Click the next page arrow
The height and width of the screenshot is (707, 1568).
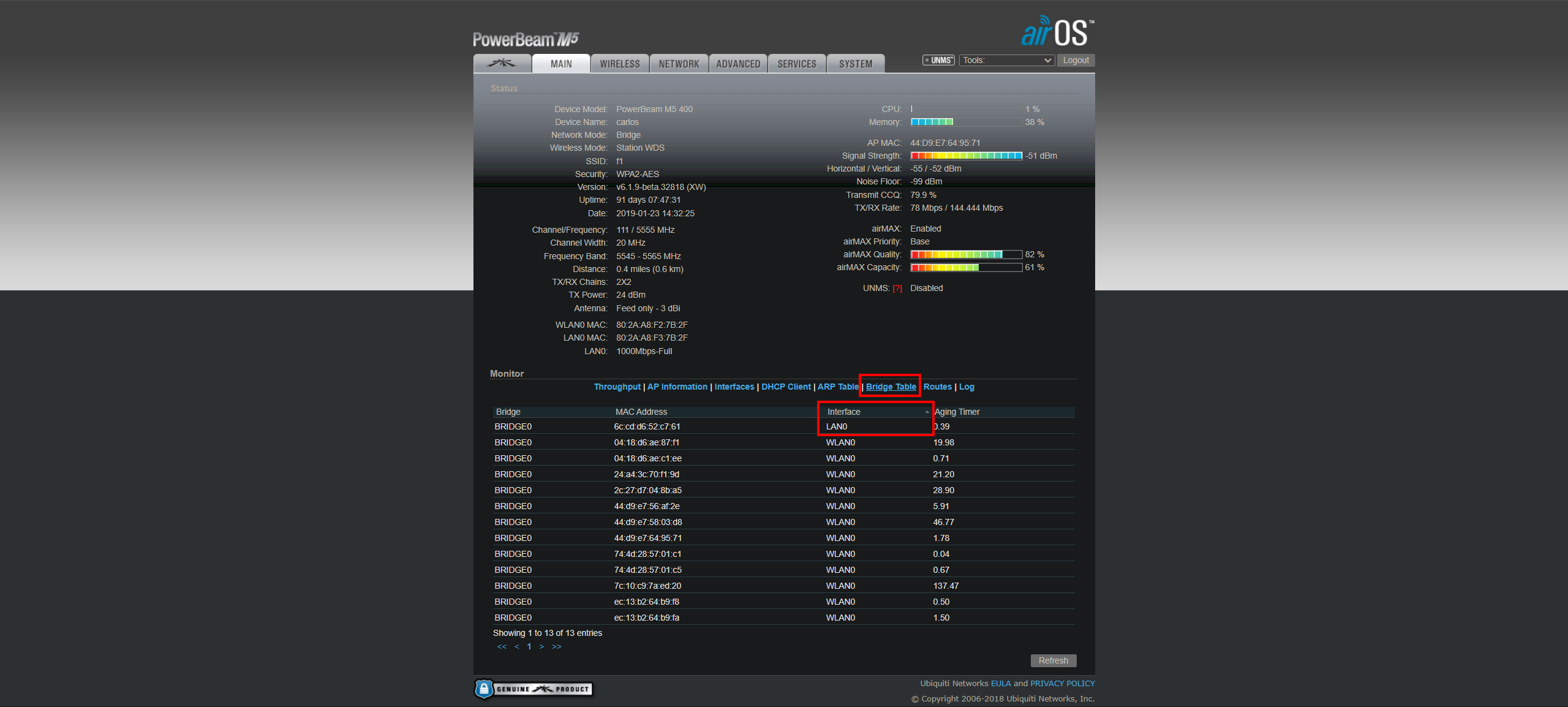pyautogui.click(x=541, y=647)
